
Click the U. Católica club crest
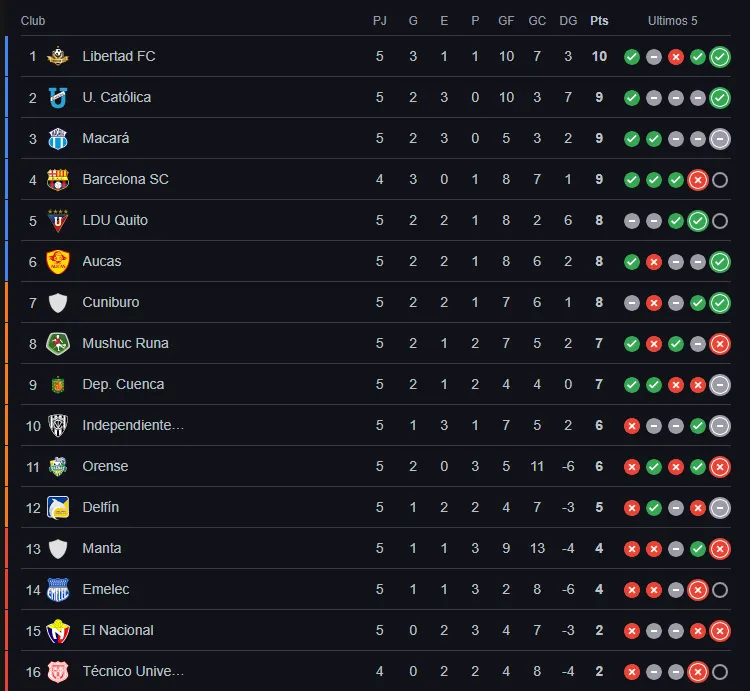[x=58, y=97]
